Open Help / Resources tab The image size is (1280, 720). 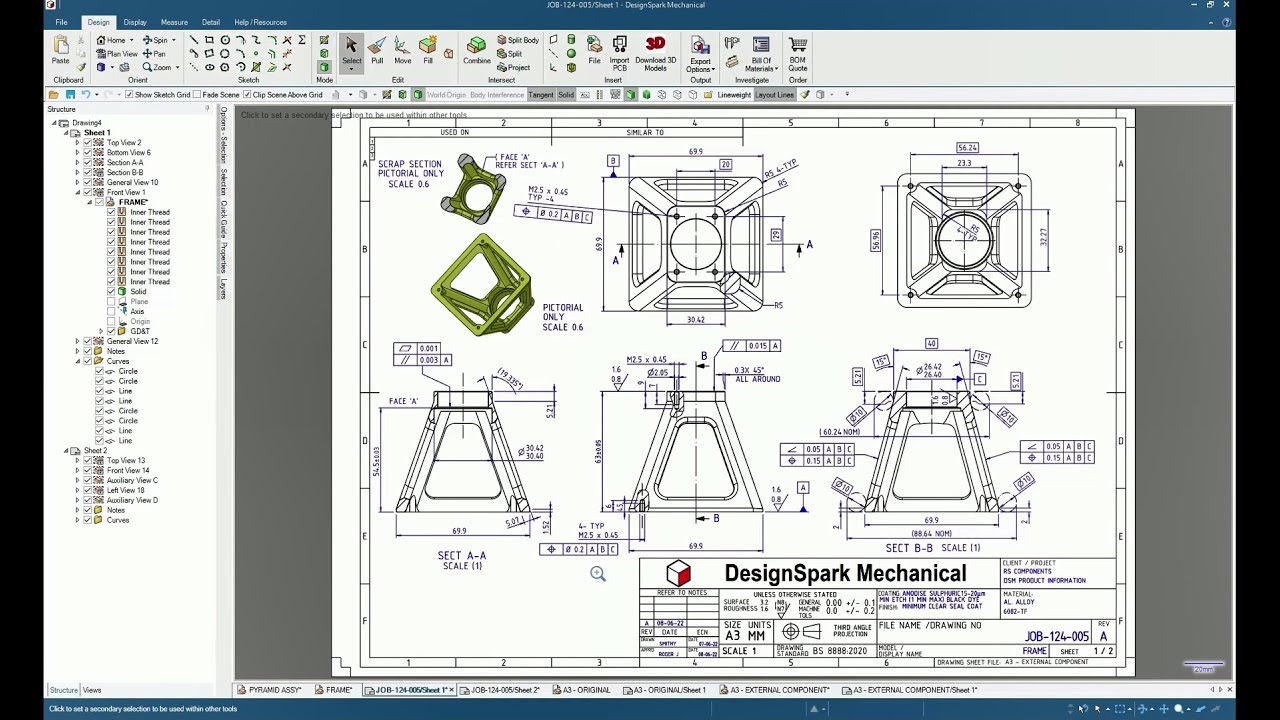260,22
